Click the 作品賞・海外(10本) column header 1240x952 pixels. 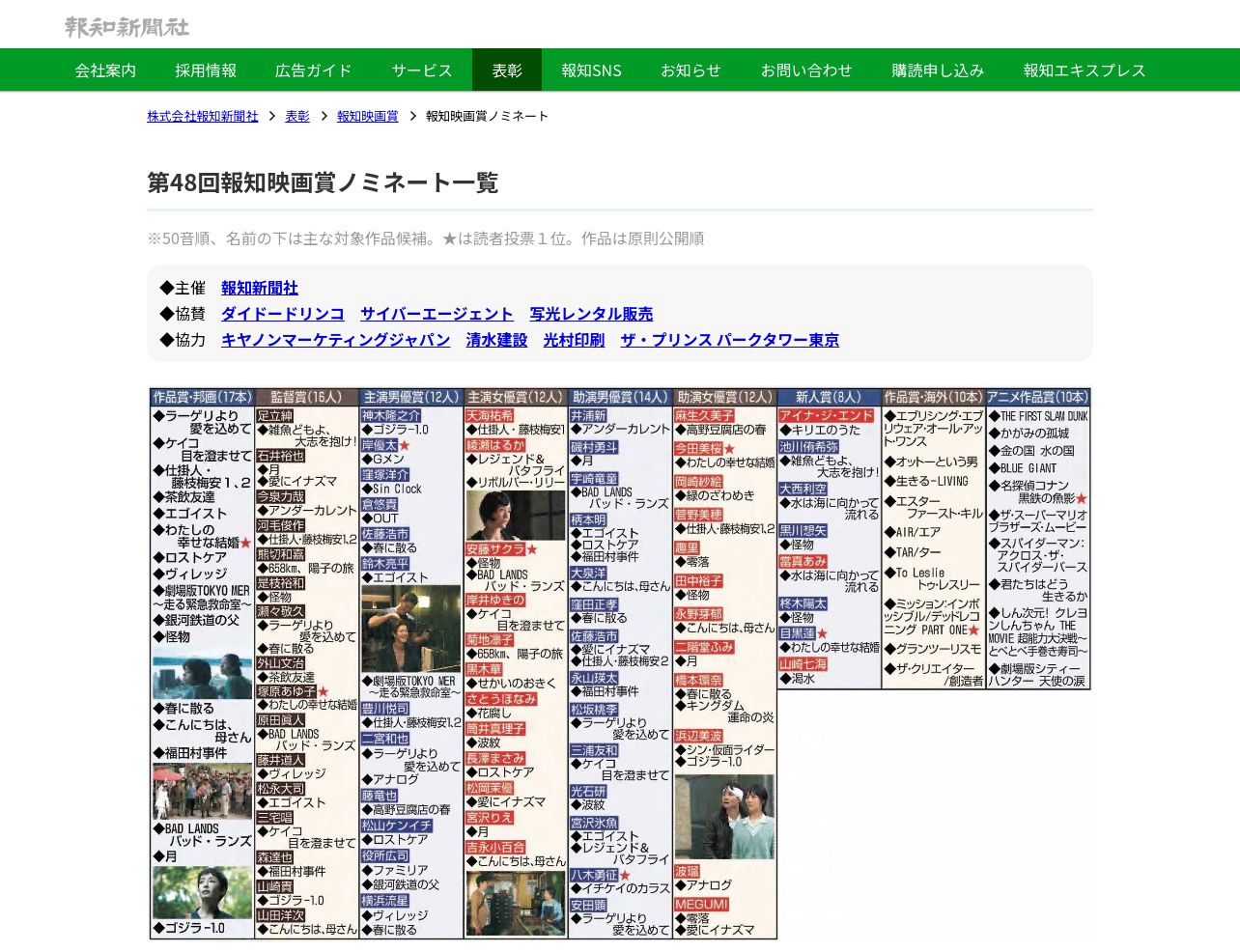click(933, 398)
